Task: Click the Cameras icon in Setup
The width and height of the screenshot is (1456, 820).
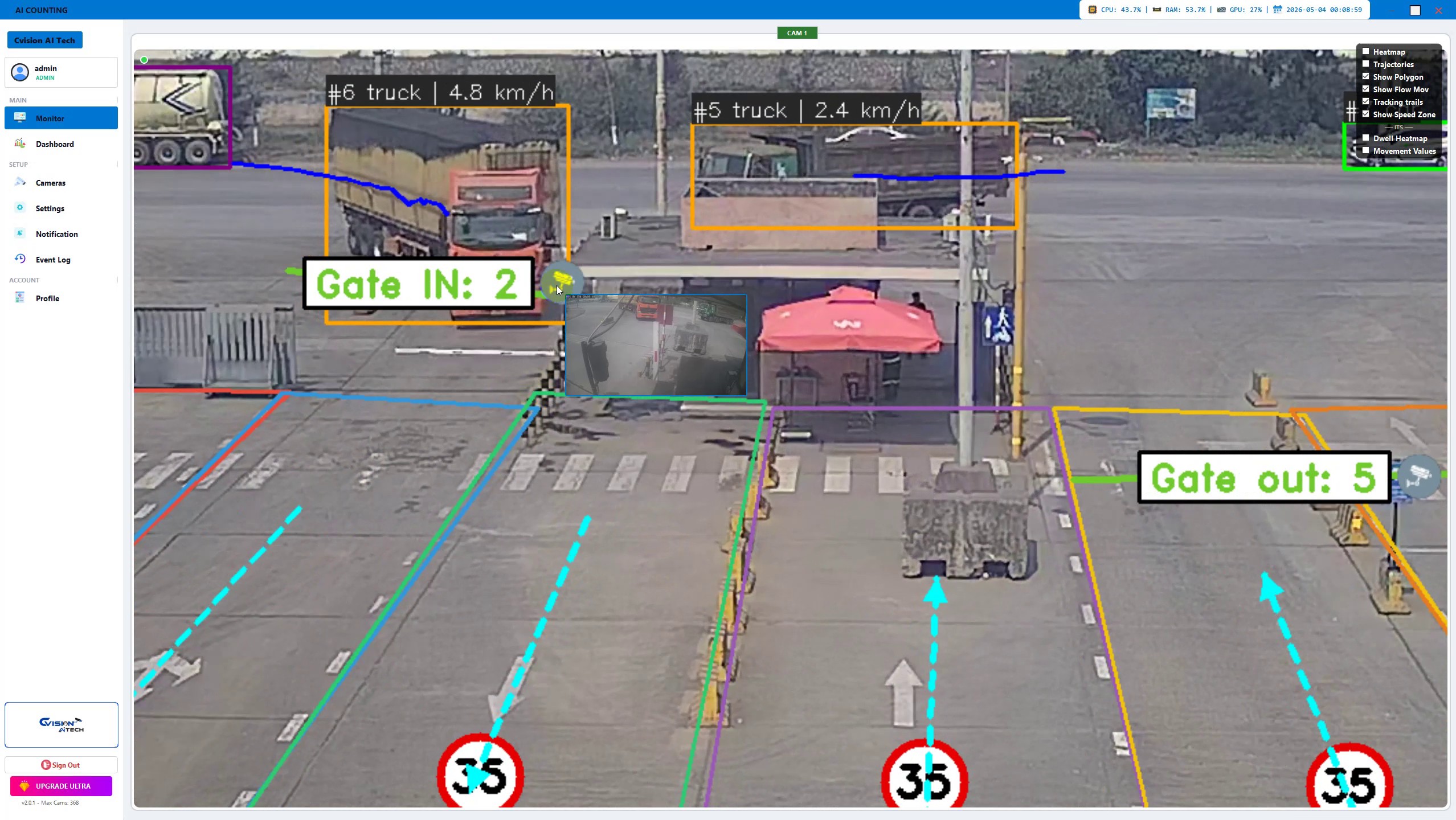Action: coord(20,182)
